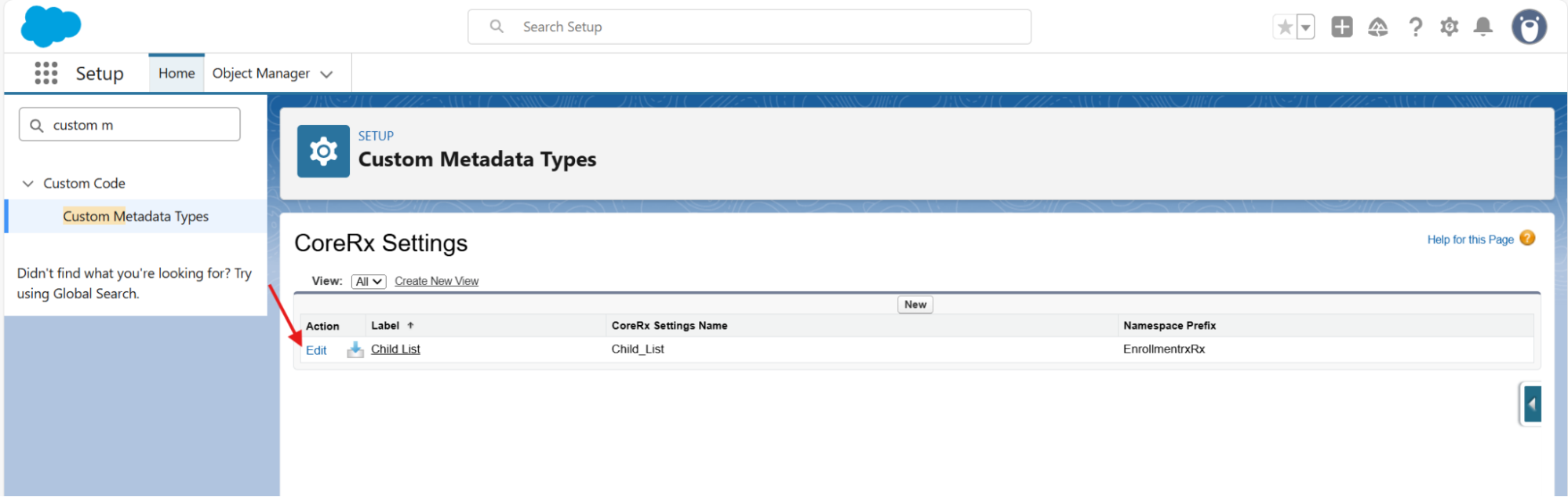The height and width of the screenshot is (497, 1568).
Task: Switch to the Home tab
Action: coord(176,73)
